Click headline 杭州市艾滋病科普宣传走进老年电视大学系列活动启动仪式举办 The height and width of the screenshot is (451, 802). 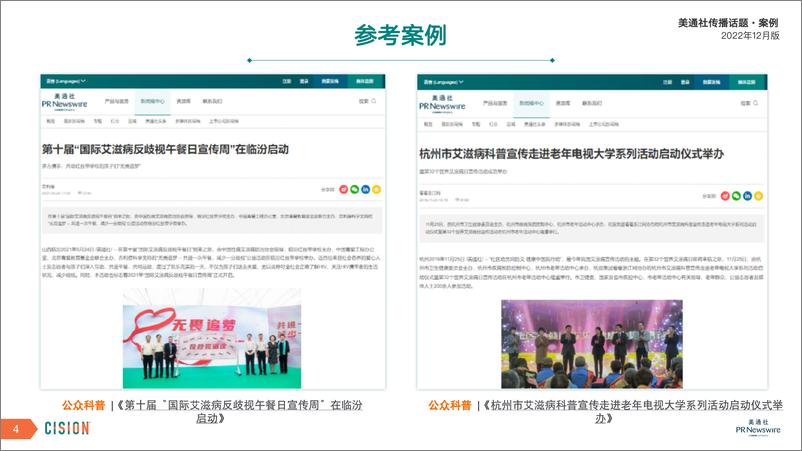click(571, 154)
